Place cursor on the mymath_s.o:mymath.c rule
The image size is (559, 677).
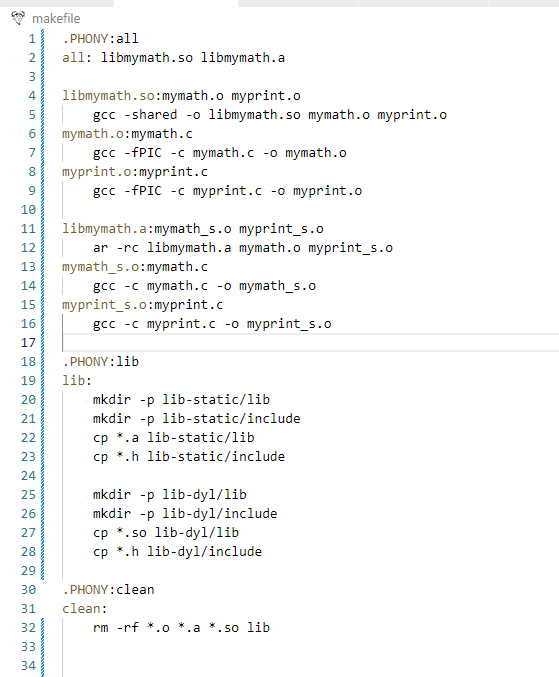coord(135,267)
